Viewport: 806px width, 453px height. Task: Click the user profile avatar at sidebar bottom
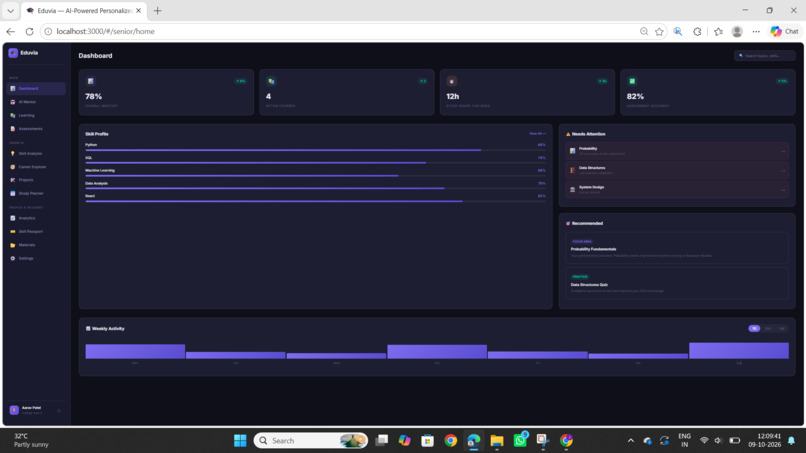[x=14, y=410]
